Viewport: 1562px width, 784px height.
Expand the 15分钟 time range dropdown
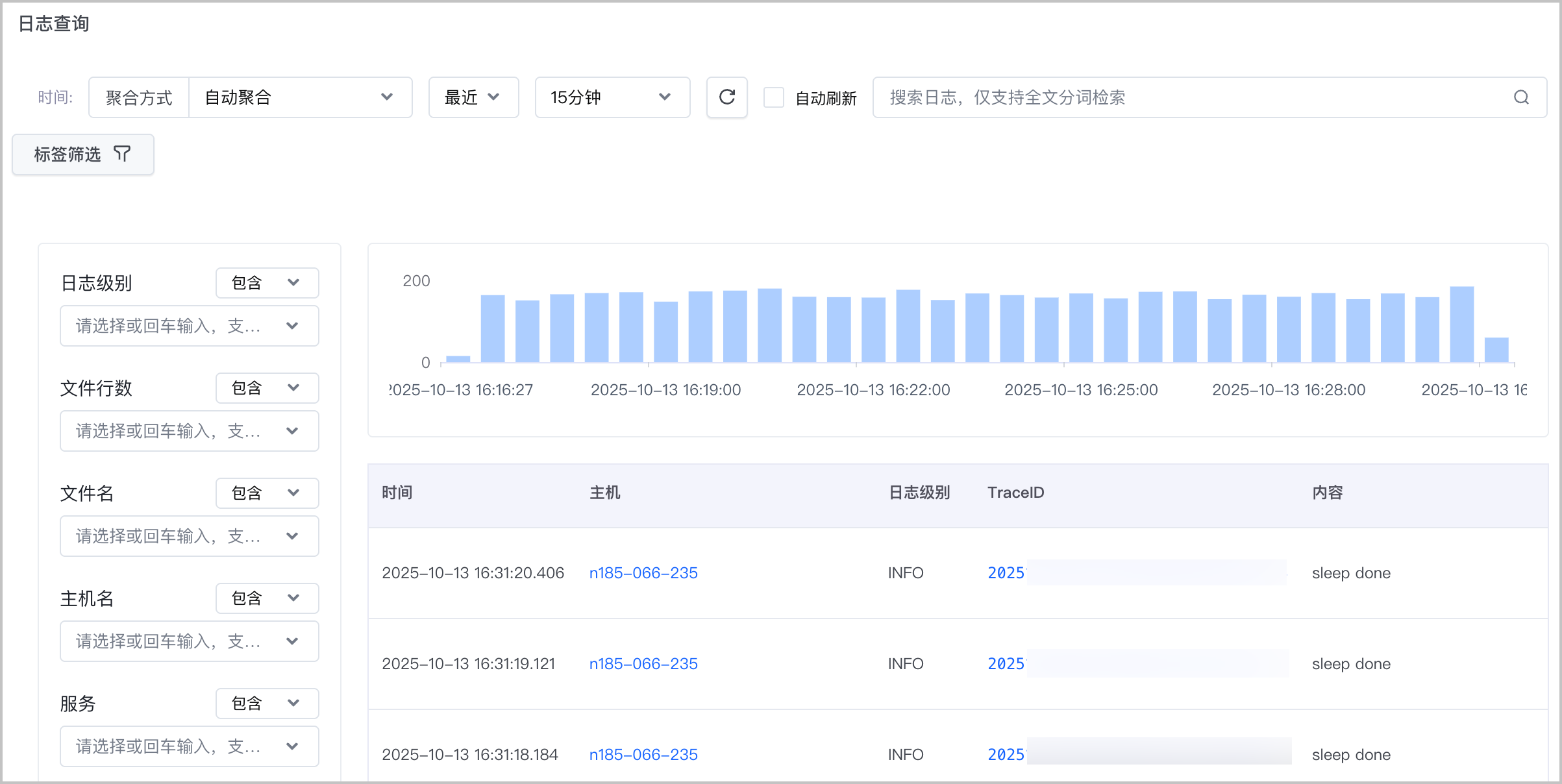(612, 97)
